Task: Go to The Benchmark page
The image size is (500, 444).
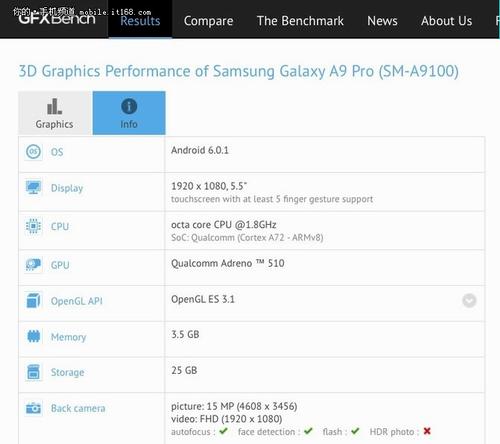Action: point(300,21)
